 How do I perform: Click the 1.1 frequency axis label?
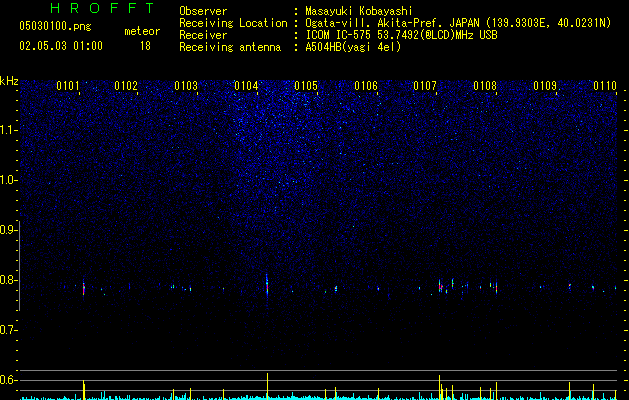point(7,130)
